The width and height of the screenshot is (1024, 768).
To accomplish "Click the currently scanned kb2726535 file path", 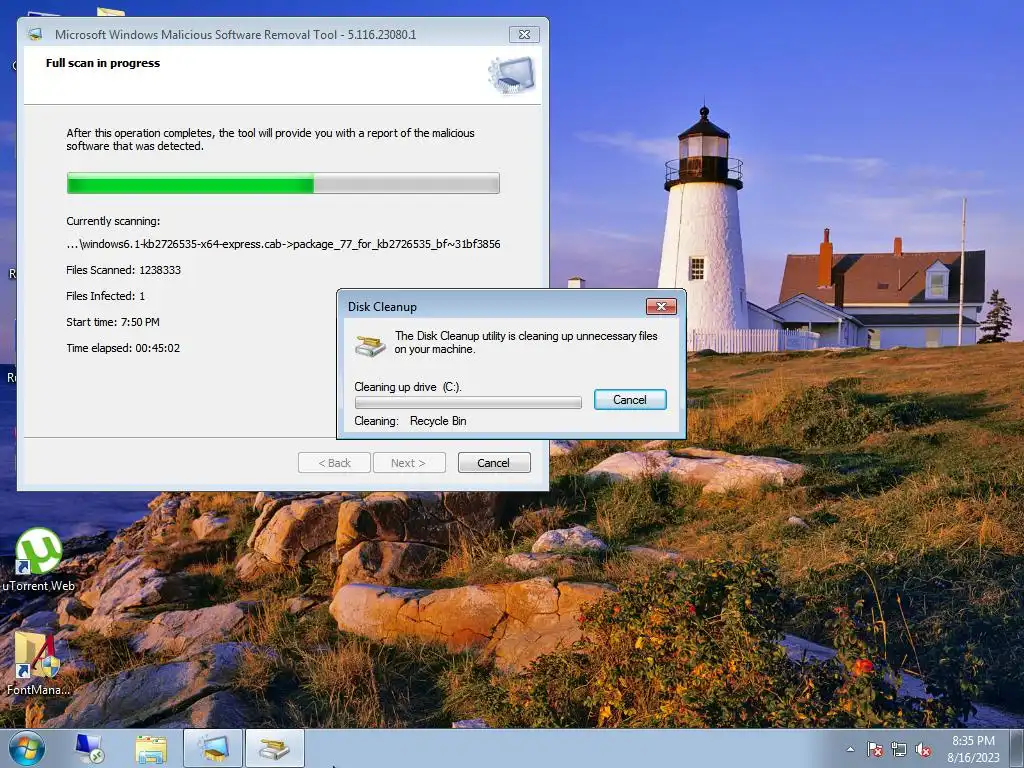I will coord(283,244).
